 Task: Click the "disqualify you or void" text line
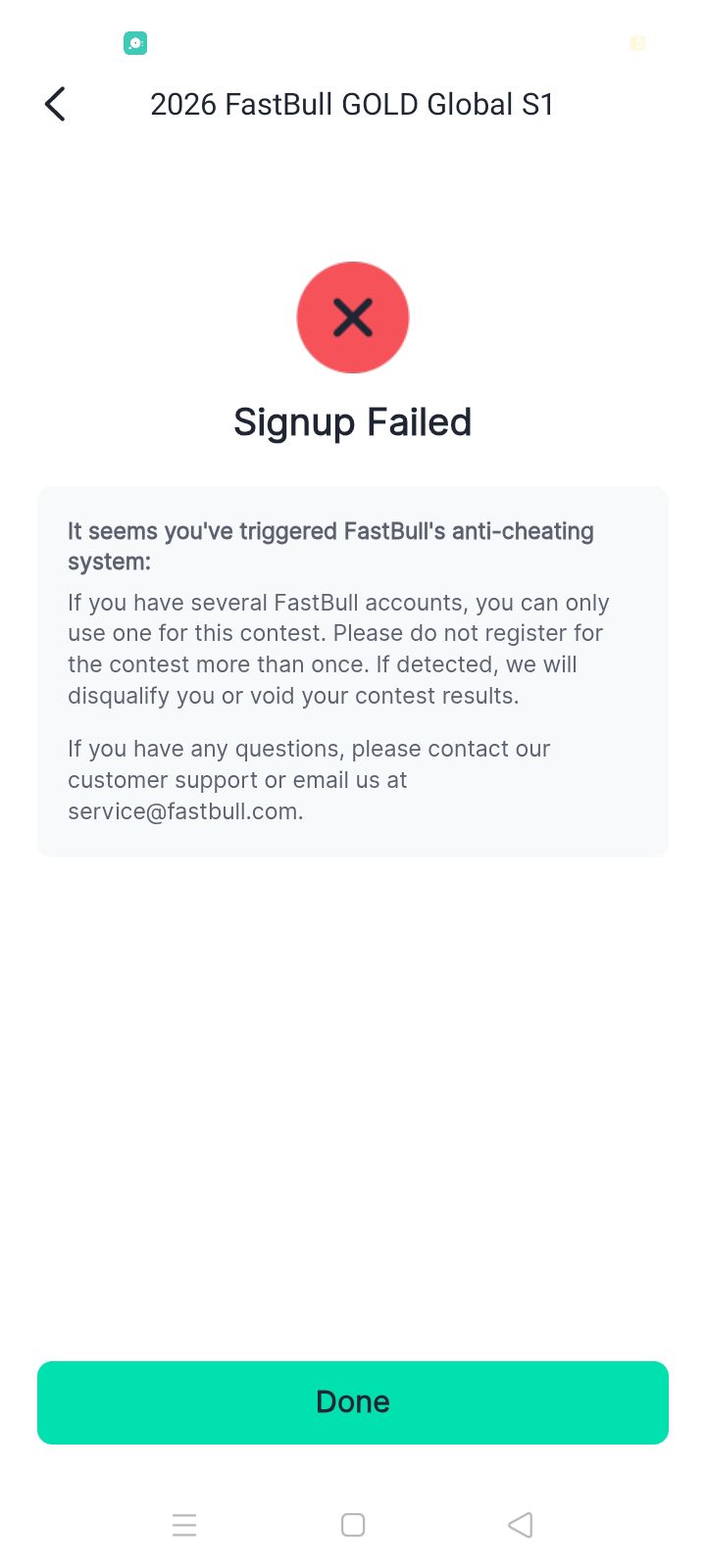coord(293,696)
